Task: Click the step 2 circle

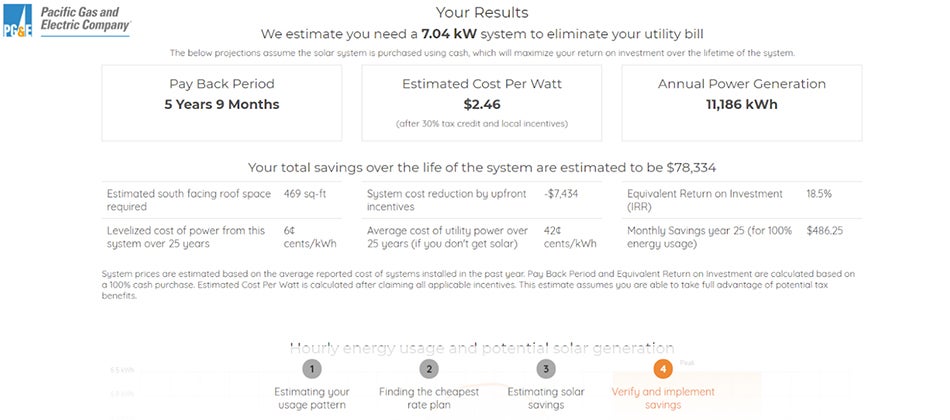Action: tap(428, 368)
